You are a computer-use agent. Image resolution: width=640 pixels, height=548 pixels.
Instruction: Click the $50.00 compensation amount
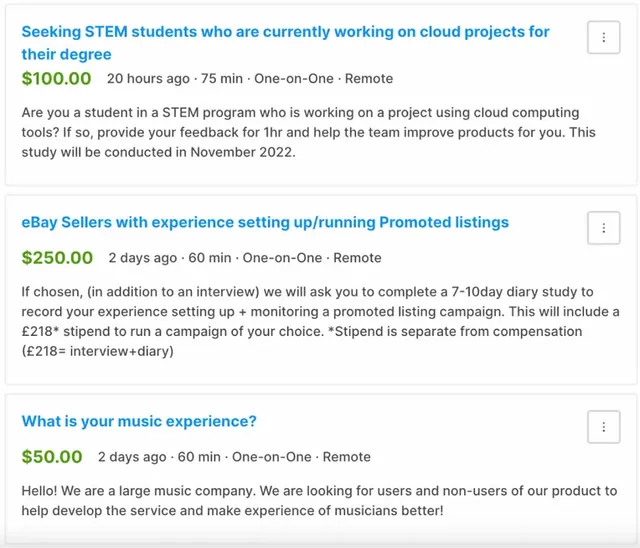[x=52, y=457]
